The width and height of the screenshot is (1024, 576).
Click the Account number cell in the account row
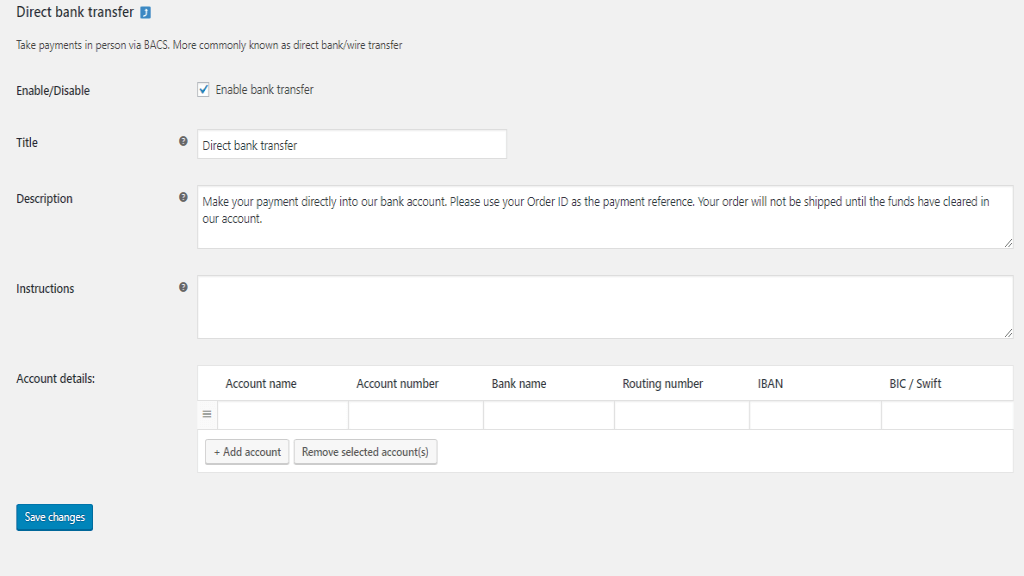click(x=416, y=415)
